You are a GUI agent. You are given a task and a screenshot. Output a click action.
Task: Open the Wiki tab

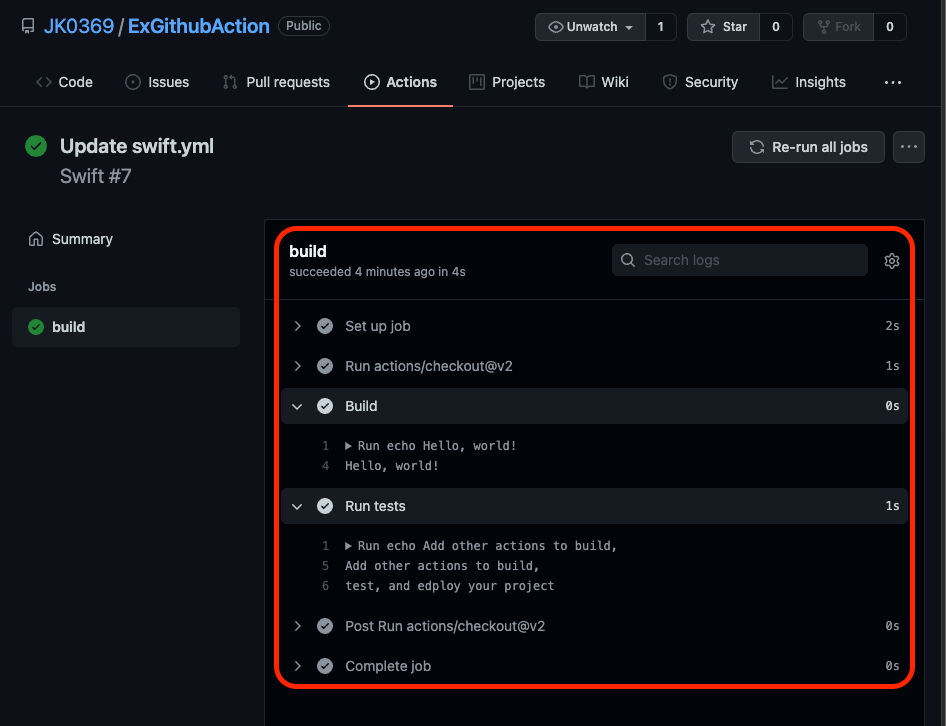603,82
